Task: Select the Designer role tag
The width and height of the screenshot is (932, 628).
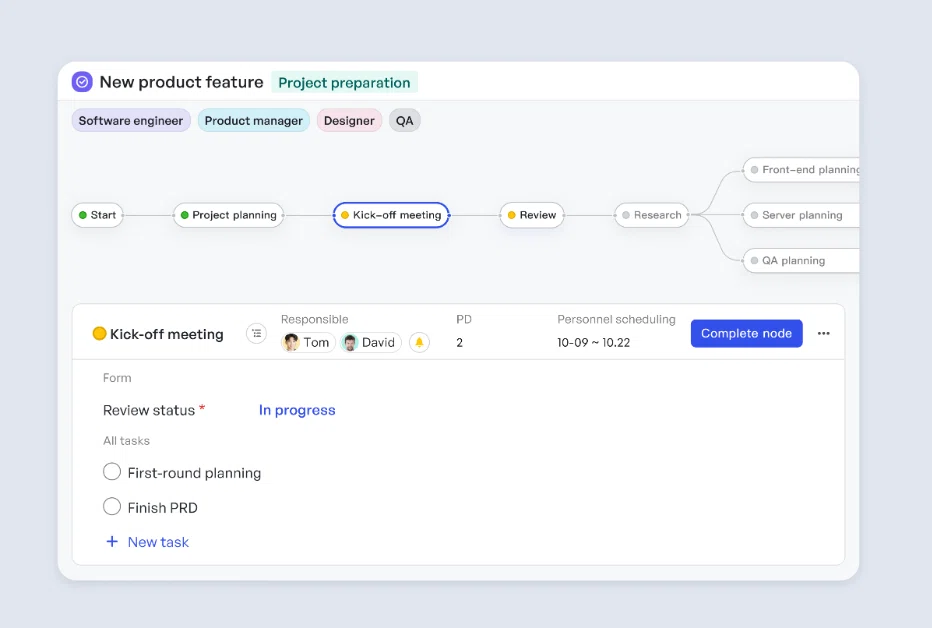Action: (x=350, y=121)
